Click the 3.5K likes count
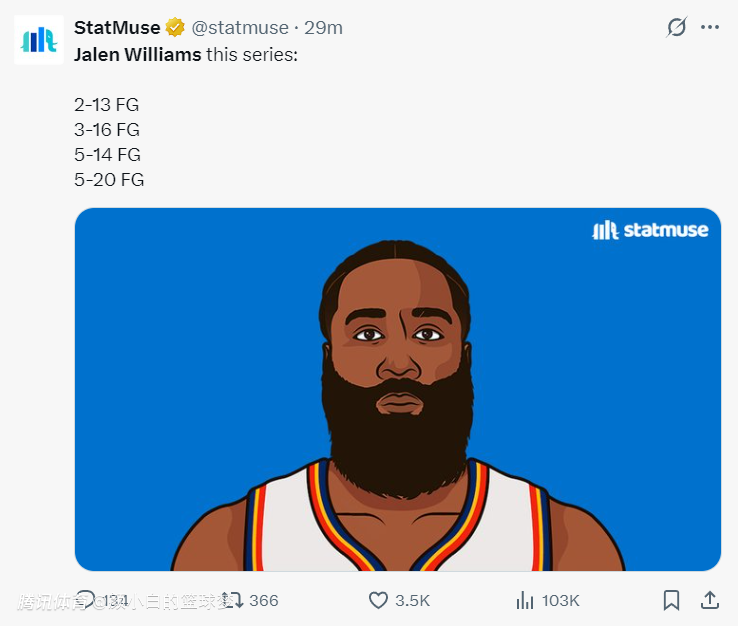Viewport: 738px width, 626px height. [412, 601]
